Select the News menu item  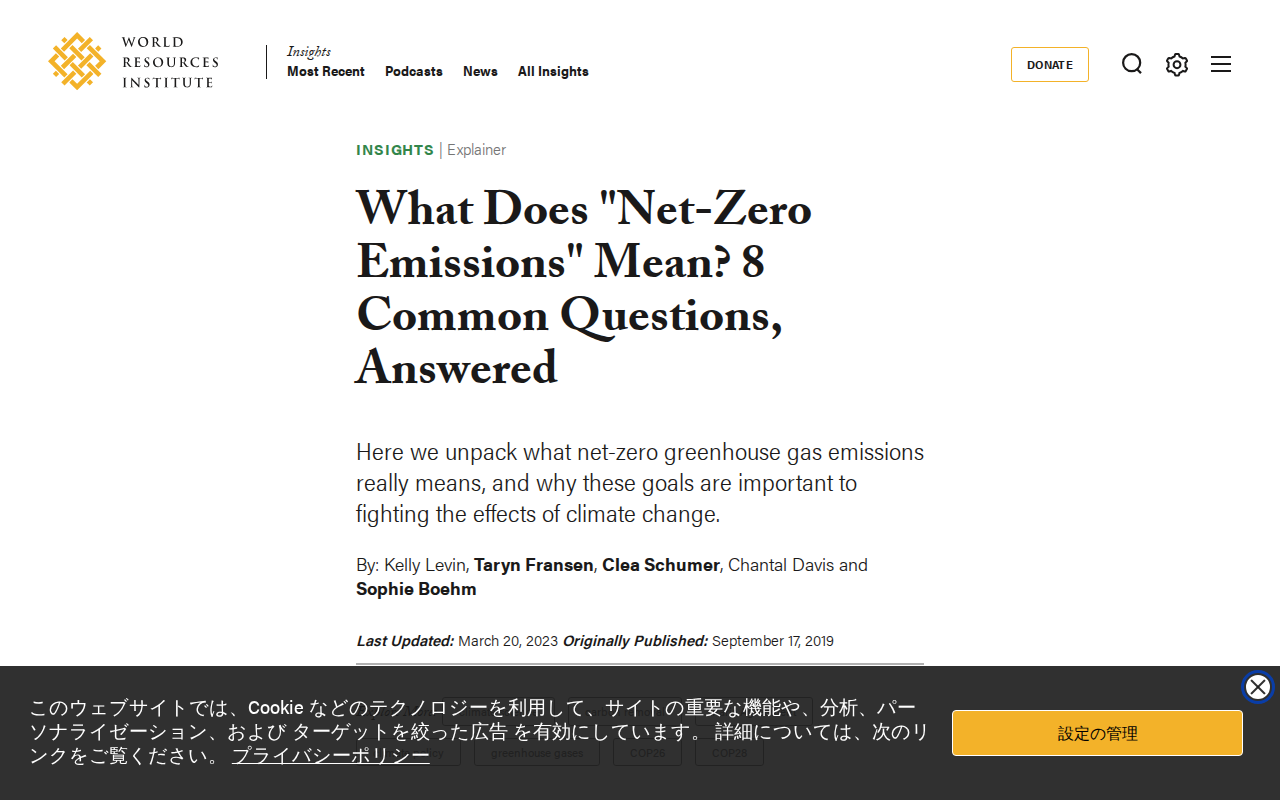point(480,71)
